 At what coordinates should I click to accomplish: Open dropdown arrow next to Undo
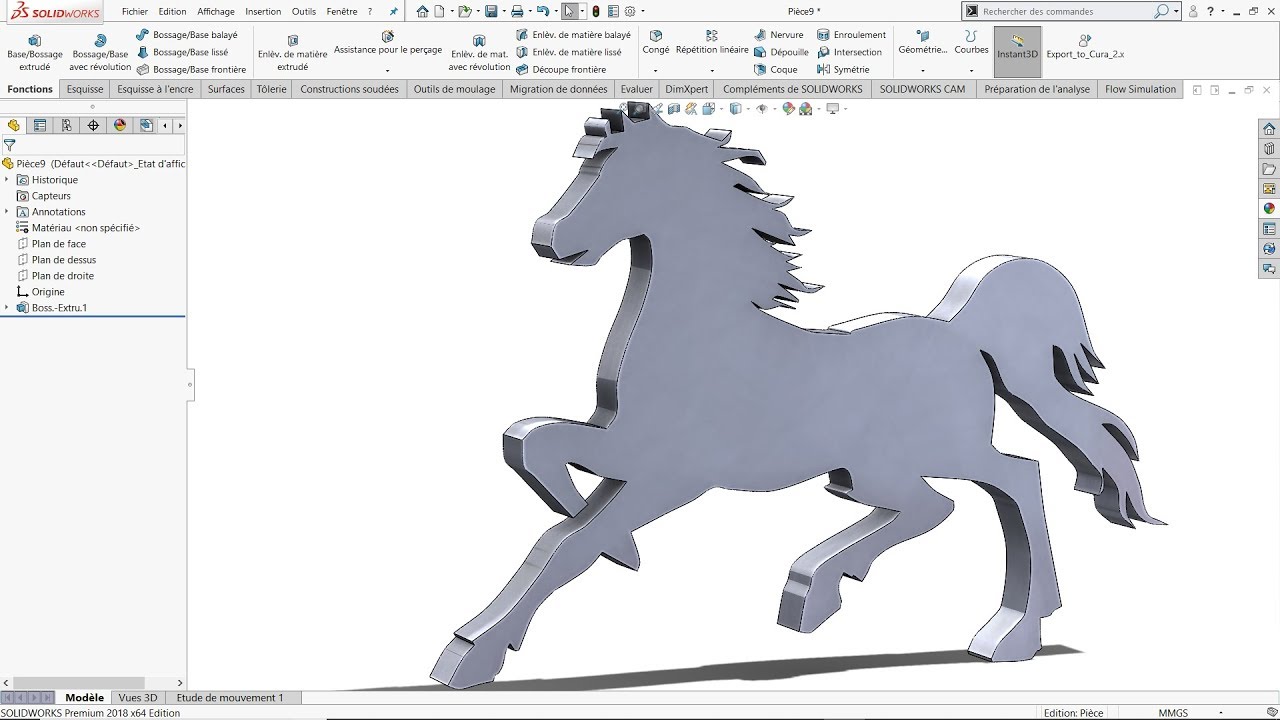556,11
